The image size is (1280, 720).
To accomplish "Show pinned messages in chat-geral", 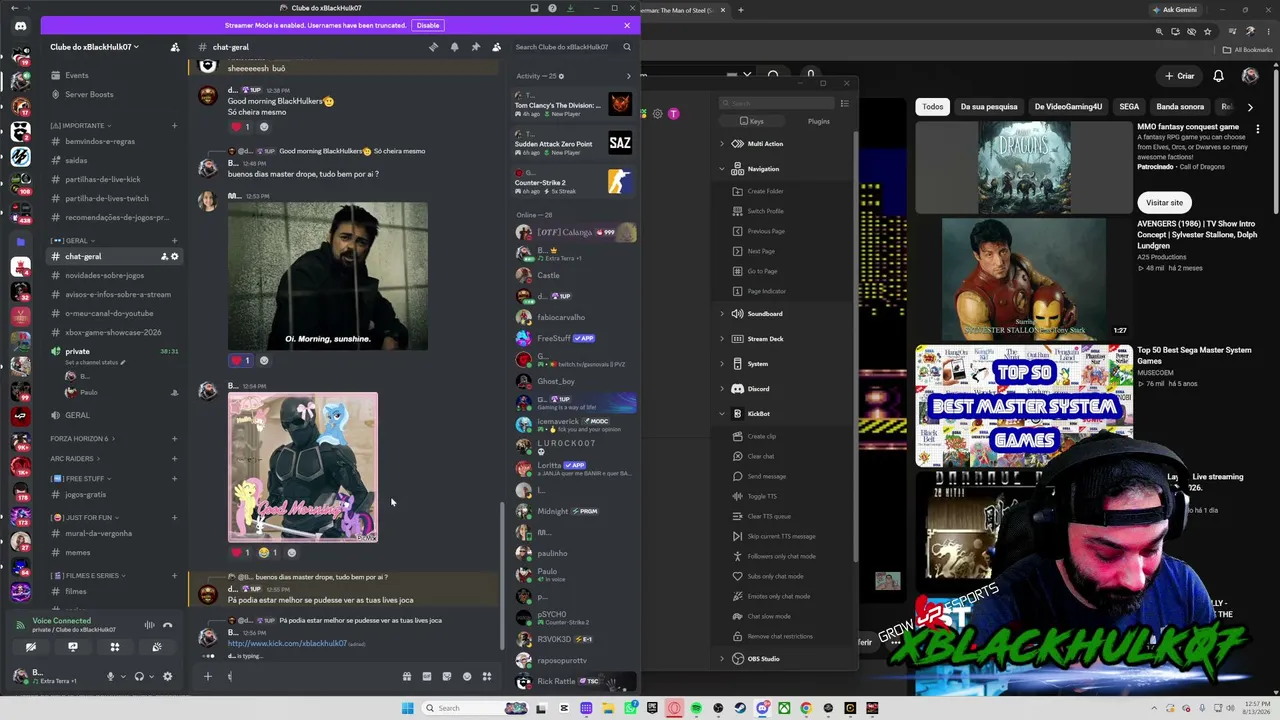I will coord(475,47).
